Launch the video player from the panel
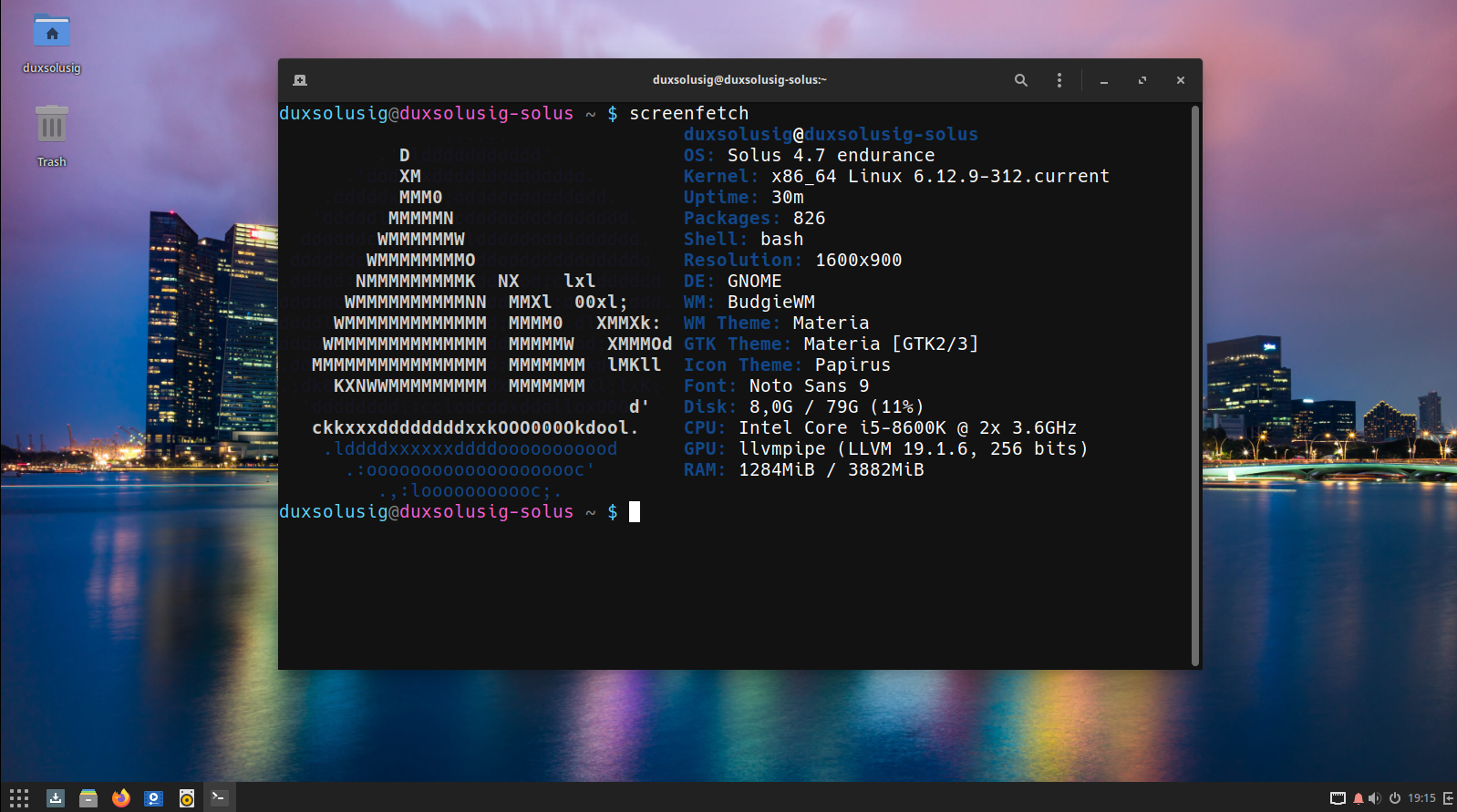The image size is (1457, 812). point(154,798)
